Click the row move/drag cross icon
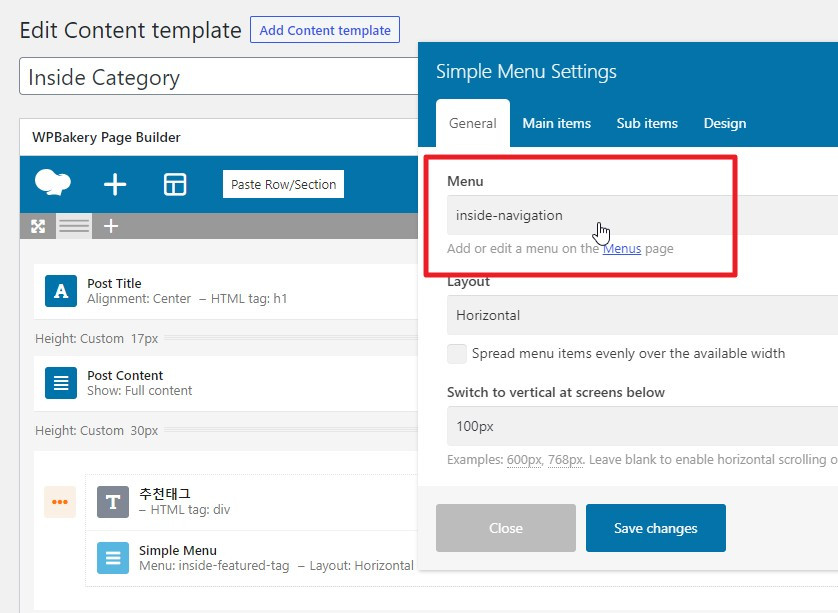Screen dimensions: 838x613 38,226
